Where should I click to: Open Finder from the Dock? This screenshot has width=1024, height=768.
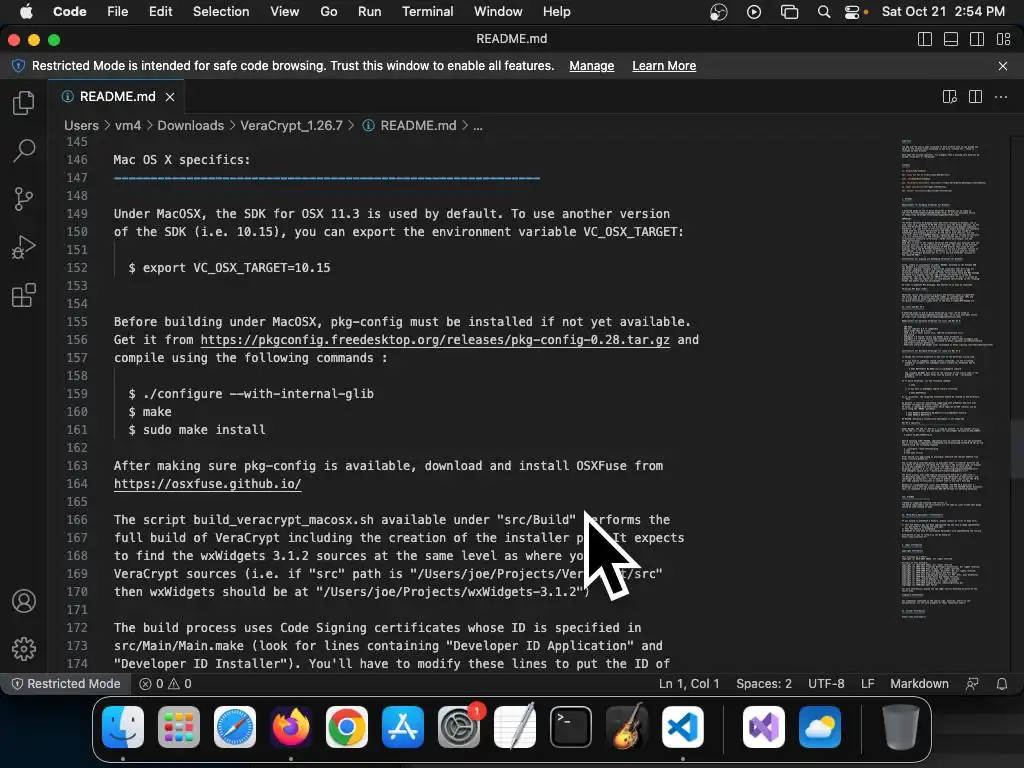123,727
